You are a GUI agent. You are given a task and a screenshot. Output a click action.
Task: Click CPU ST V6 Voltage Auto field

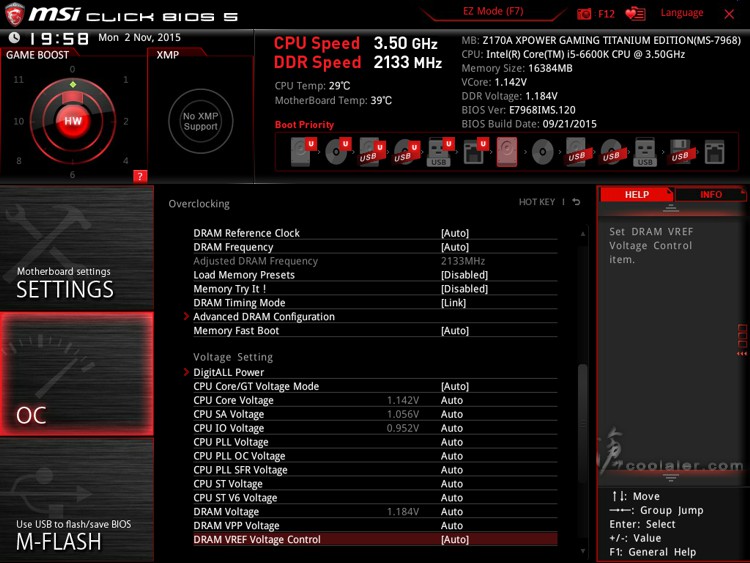[x=452, y=497]
